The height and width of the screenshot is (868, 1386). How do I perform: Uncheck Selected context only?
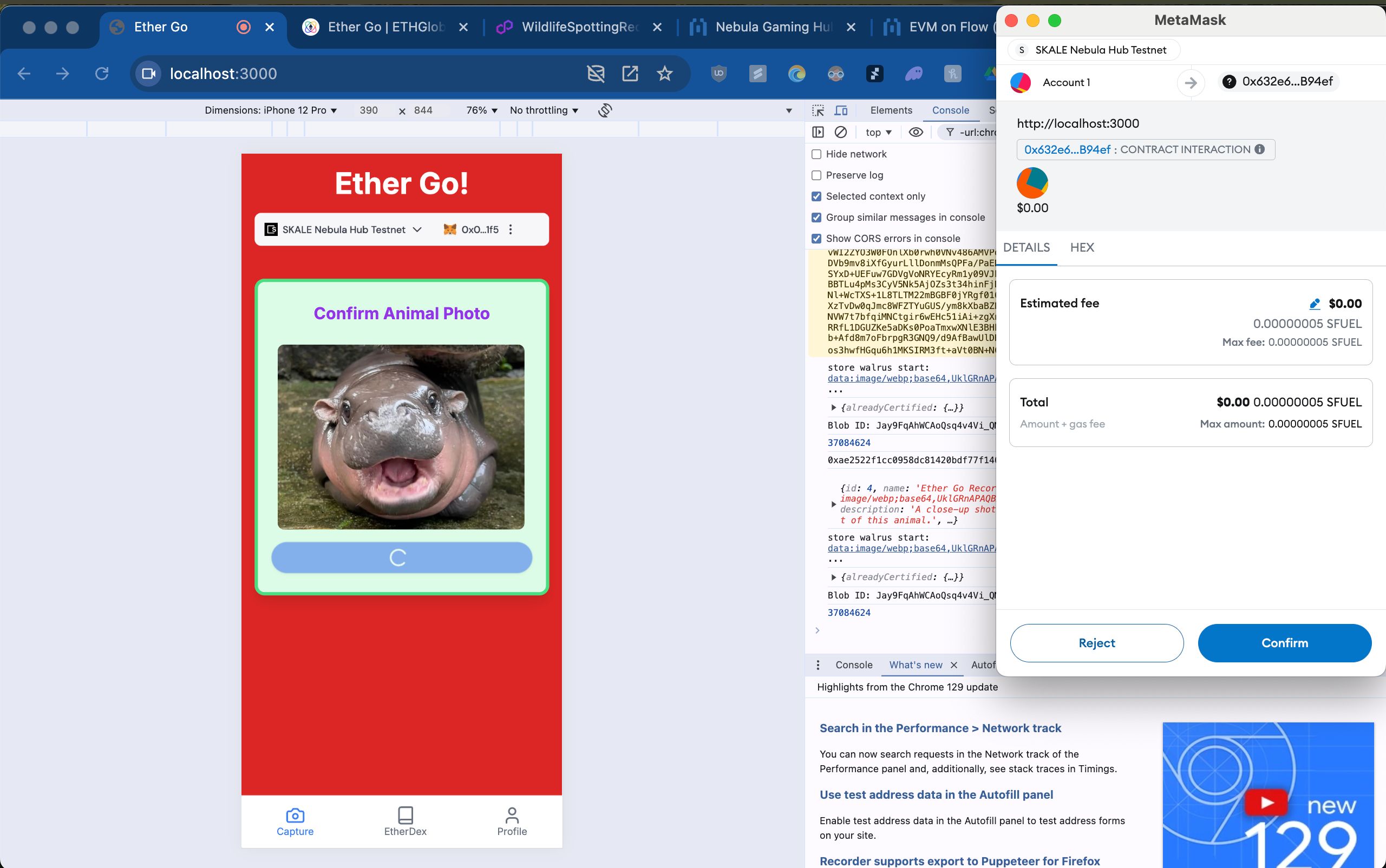pos(816,196)
